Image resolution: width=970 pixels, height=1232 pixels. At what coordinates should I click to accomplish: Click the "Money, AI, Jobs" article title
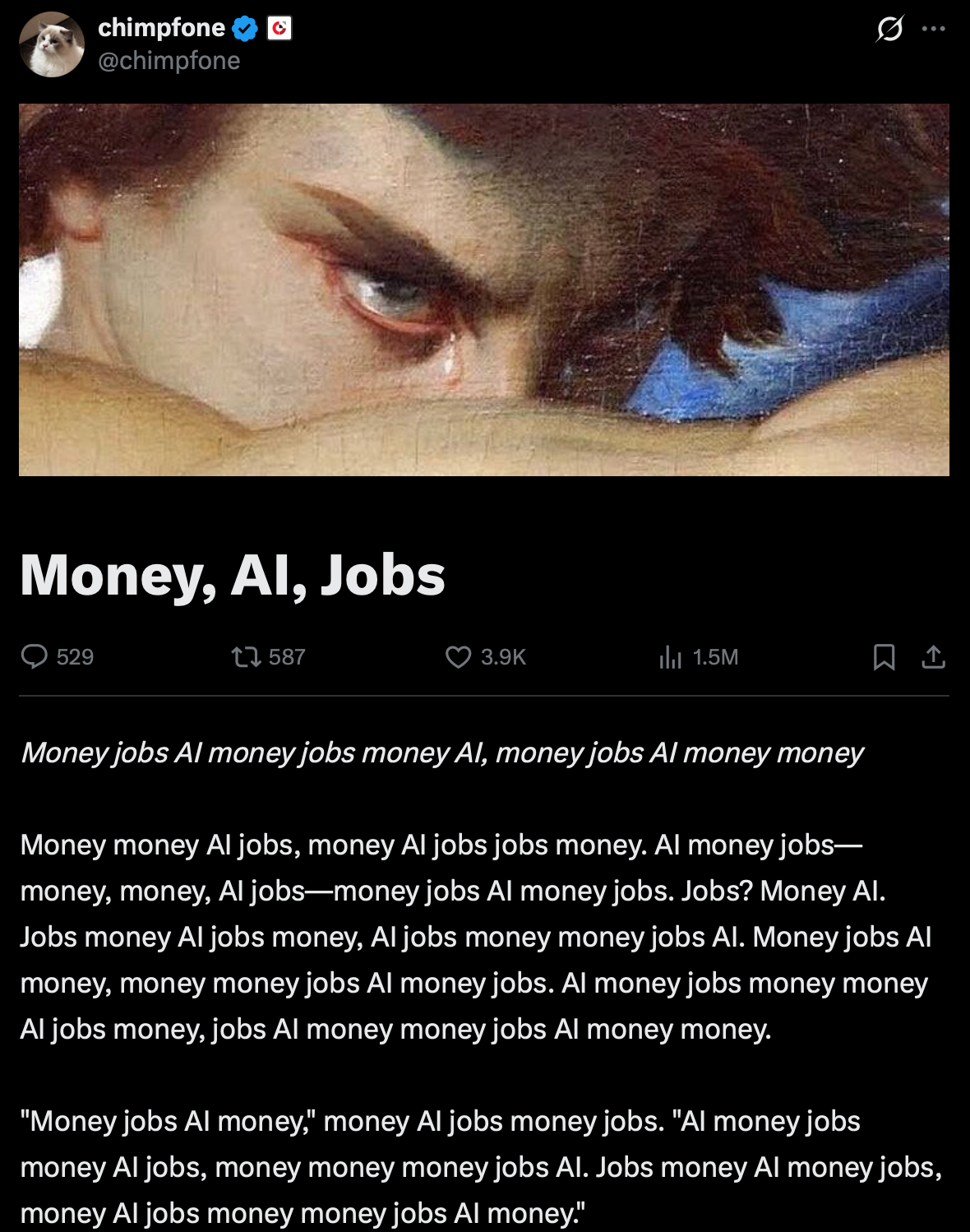tap(233, 575)
